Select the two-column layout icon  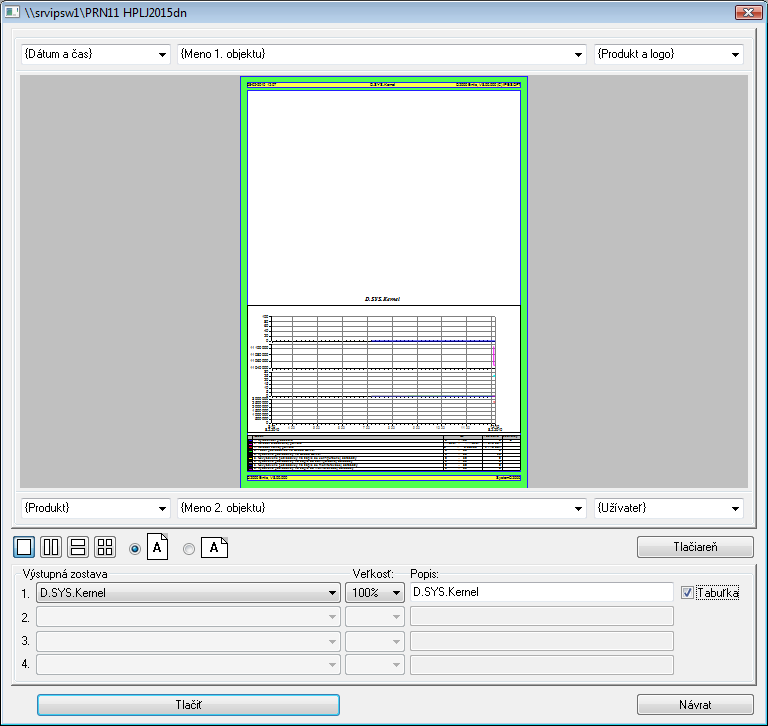click(x=51, y=547)
